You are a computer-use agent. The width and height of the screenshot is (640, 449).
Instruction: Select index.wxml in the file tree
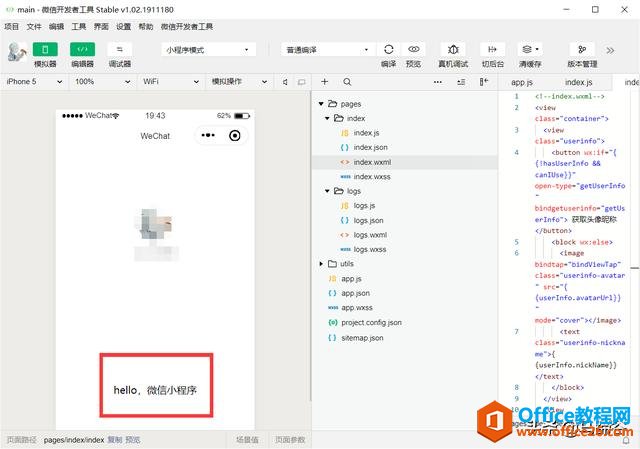point(404,162)
